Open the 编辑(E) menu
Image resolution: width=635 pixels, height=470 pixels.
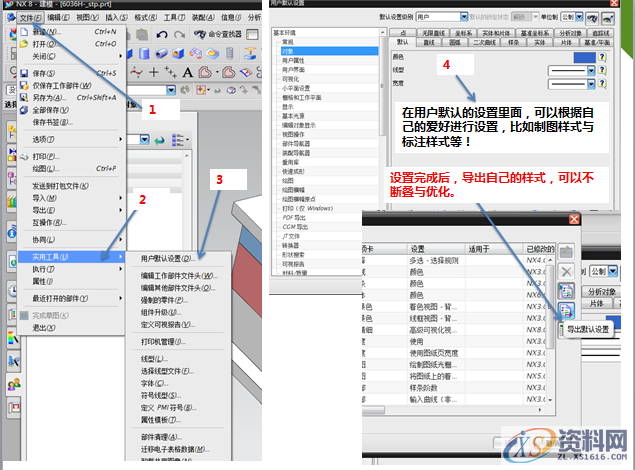(58, 17)
